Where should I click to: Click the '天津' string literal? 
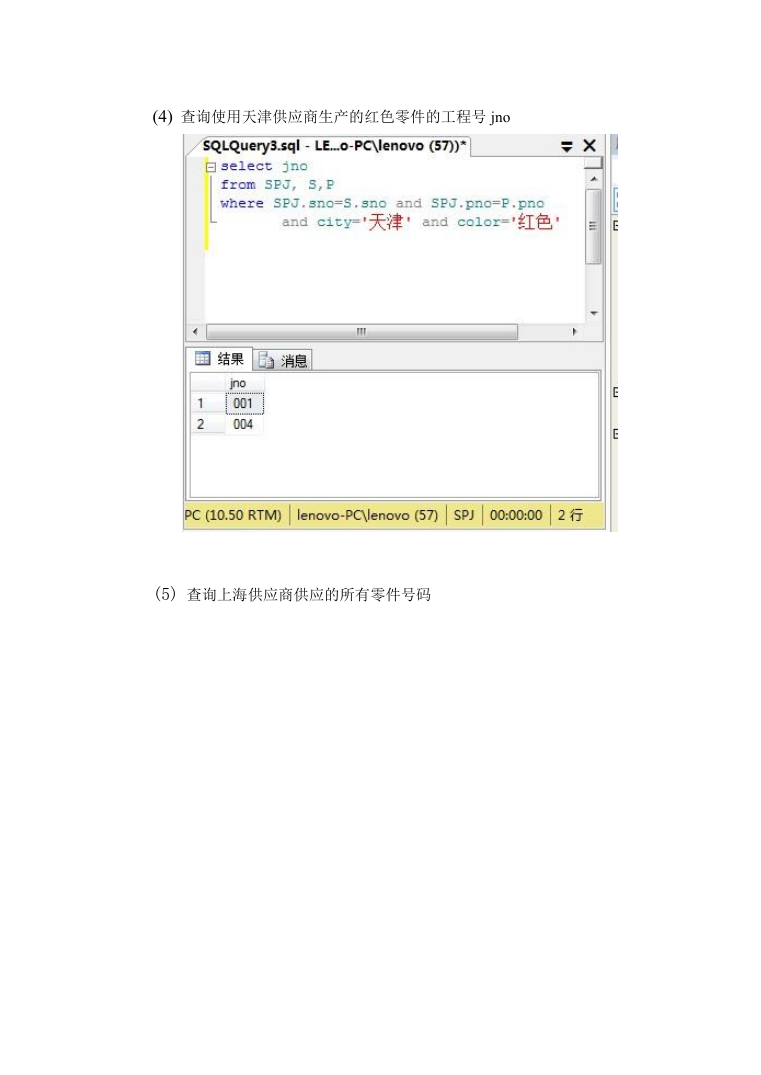click(386, 221)
